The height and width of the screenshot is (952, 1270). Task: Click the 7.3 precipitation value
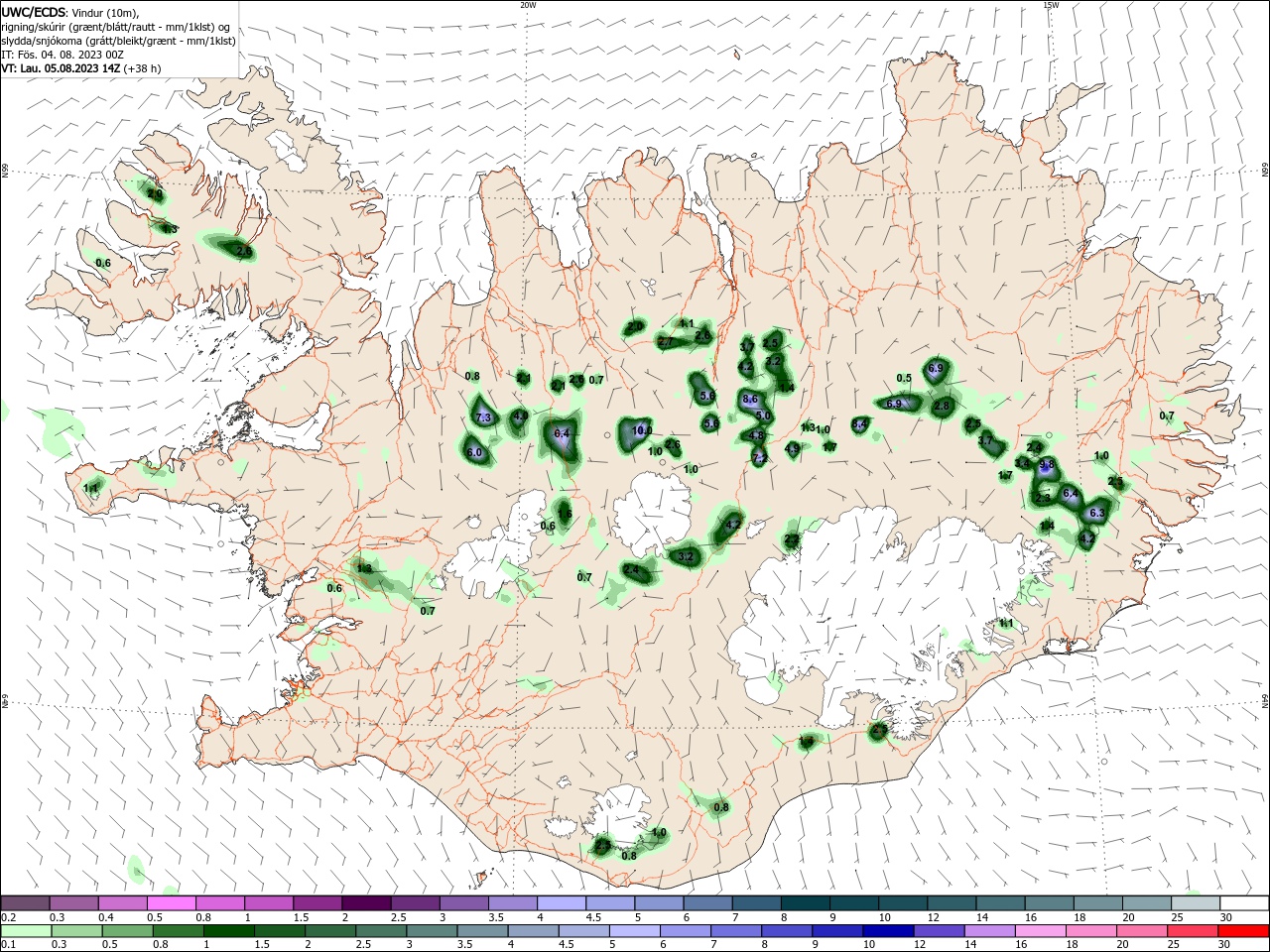483,418
